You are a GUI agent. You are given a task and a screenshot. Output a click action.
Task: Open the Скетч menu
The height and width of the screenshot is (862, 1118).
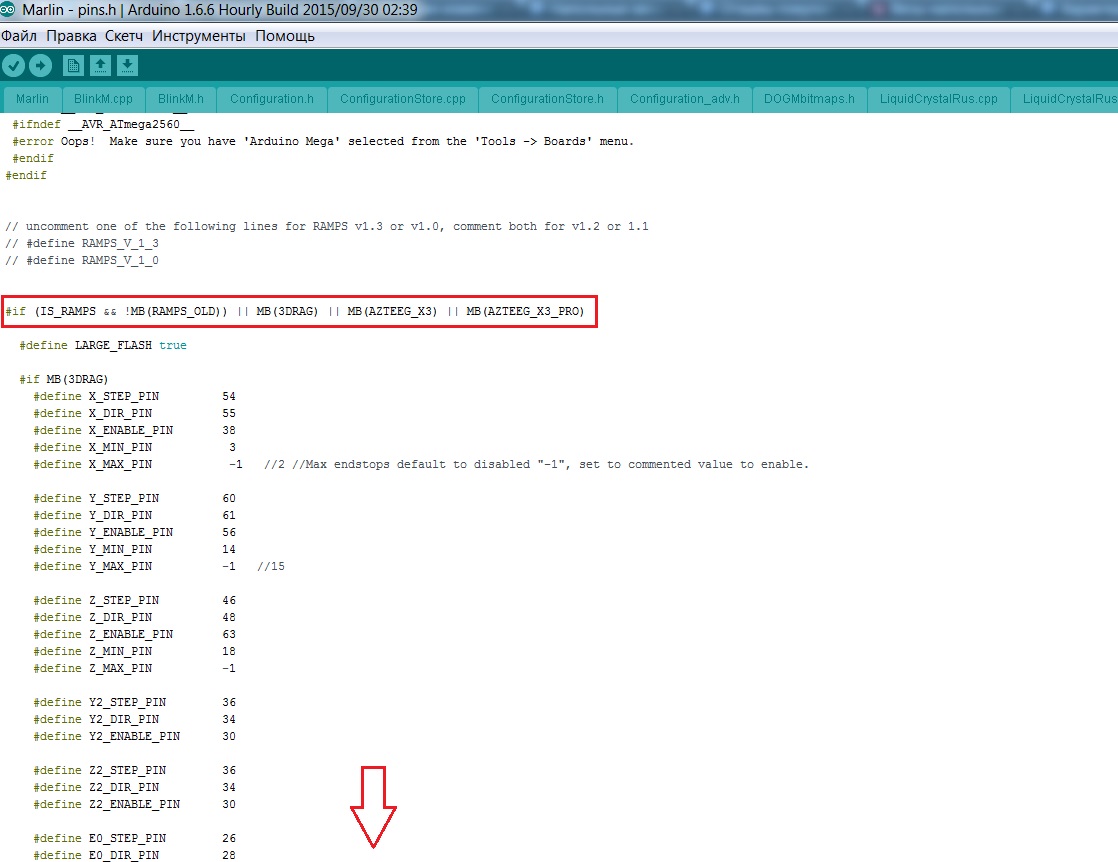(124, 36)
